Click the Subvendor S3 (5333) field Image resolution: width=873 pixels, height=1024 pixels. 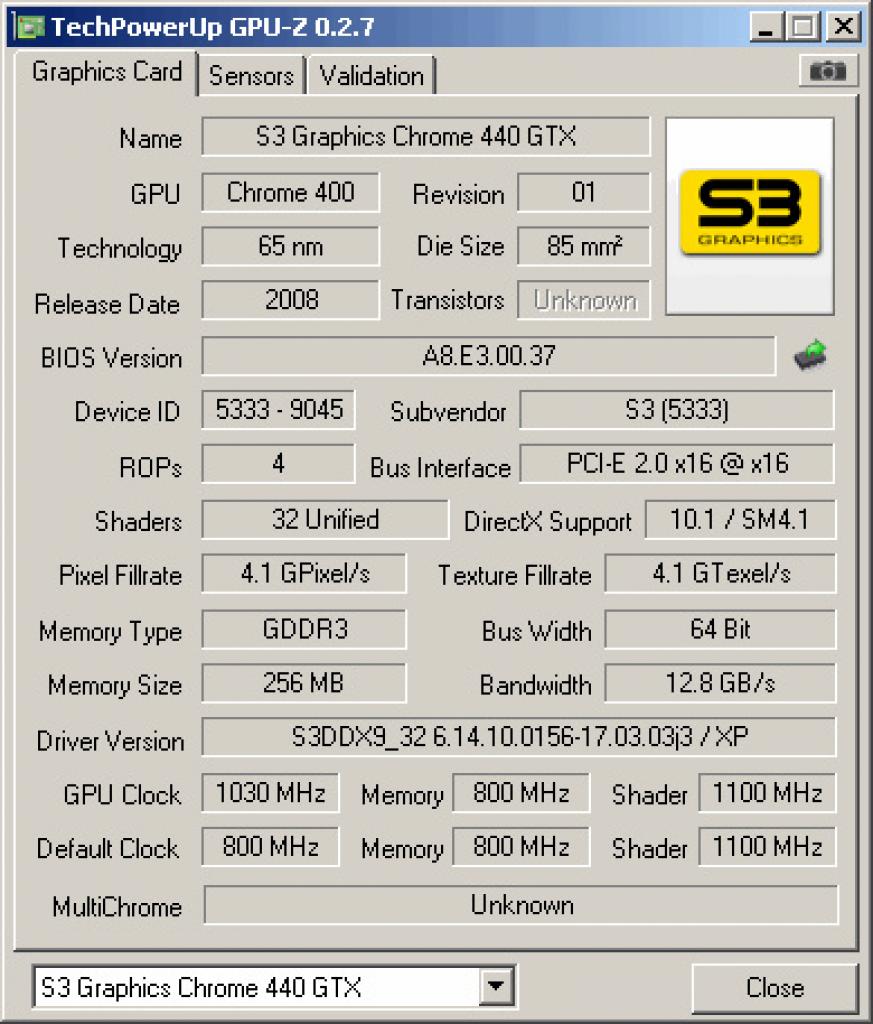point(677,409)
